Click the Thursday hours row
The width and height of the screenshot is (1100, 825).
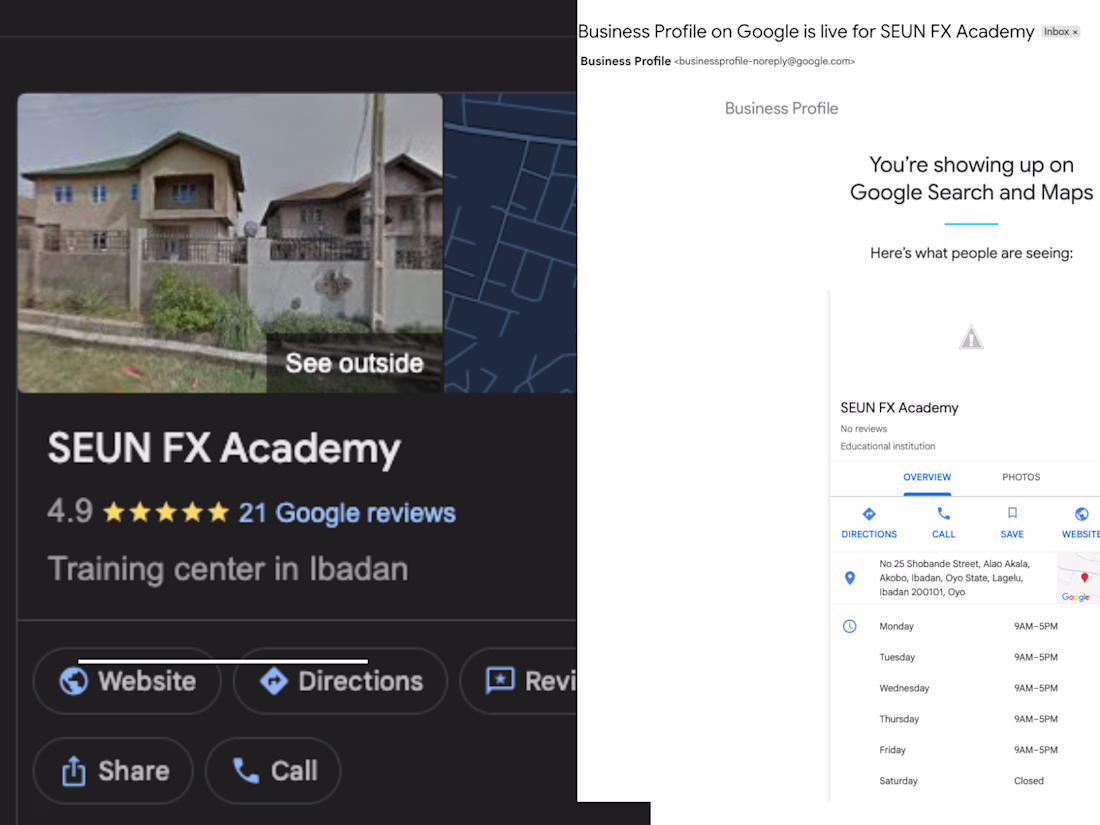coord(968,718)
